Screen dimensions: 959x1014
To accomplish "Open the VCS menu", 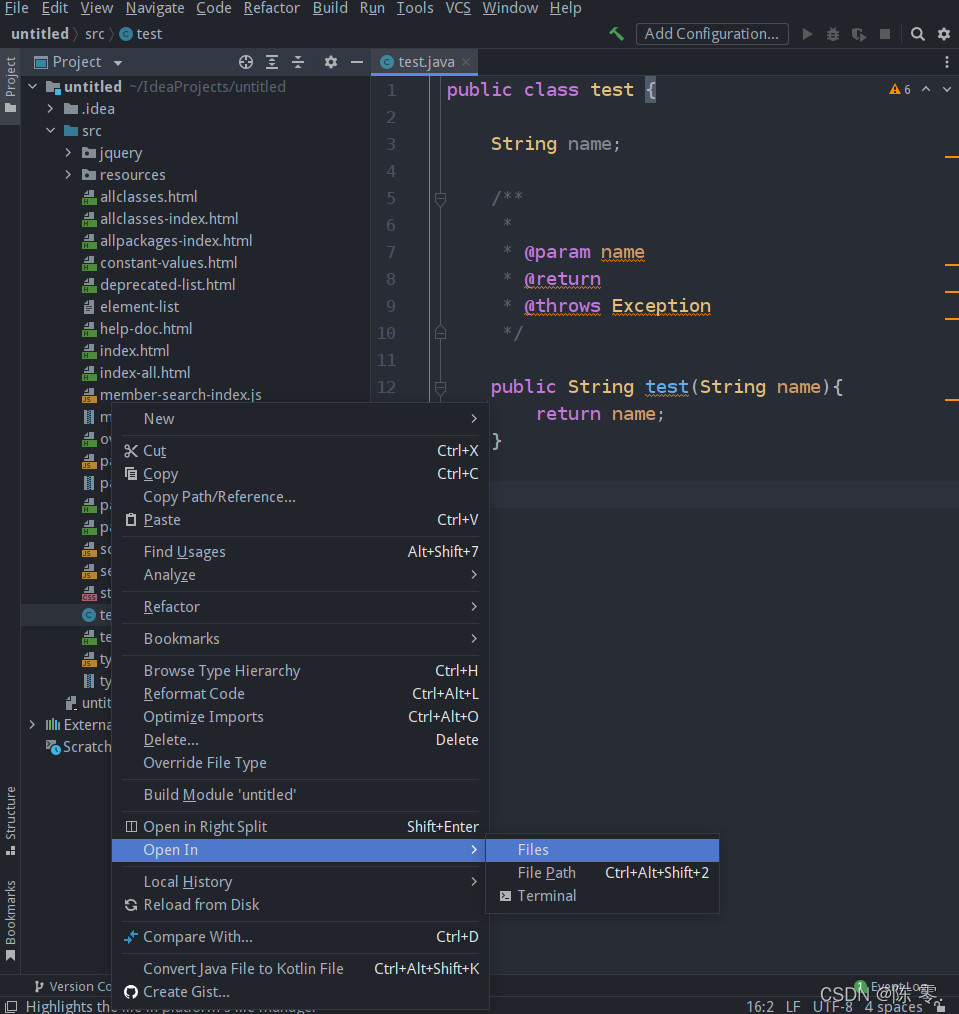I will pos(458,8).
